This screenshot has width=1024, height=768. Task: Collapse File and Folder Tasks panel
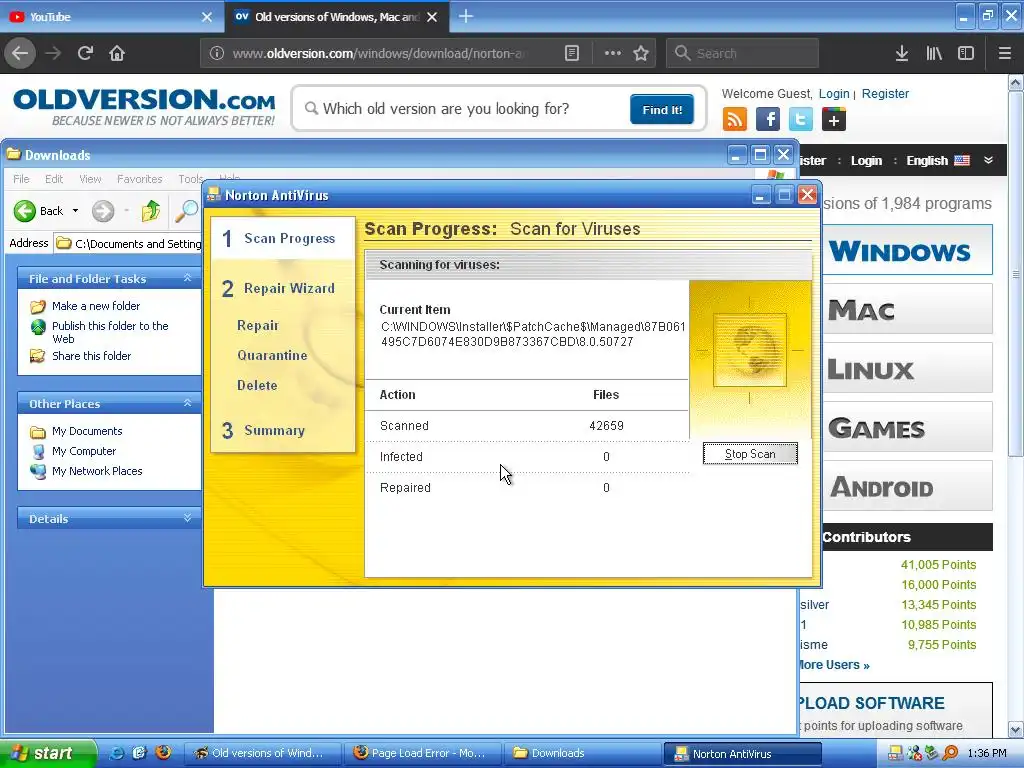187,278
